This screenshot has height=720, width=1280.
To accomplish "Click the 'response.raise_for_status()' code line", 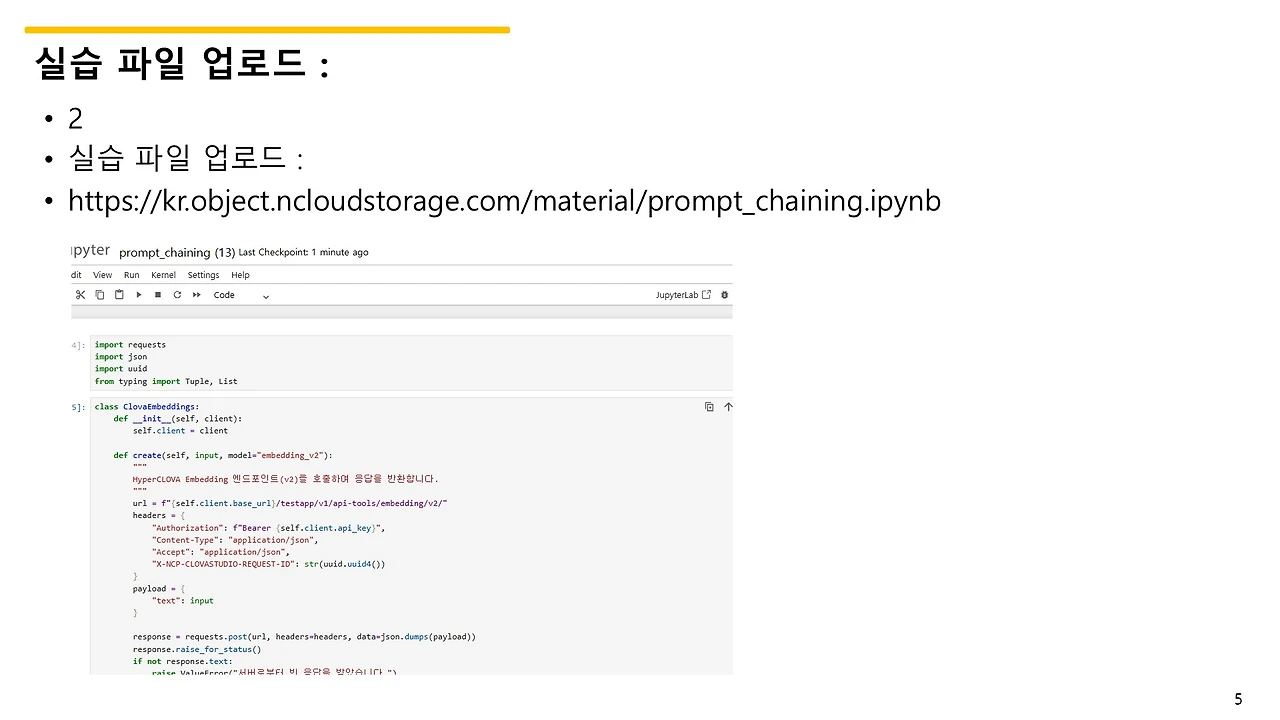I will (197, 649).
